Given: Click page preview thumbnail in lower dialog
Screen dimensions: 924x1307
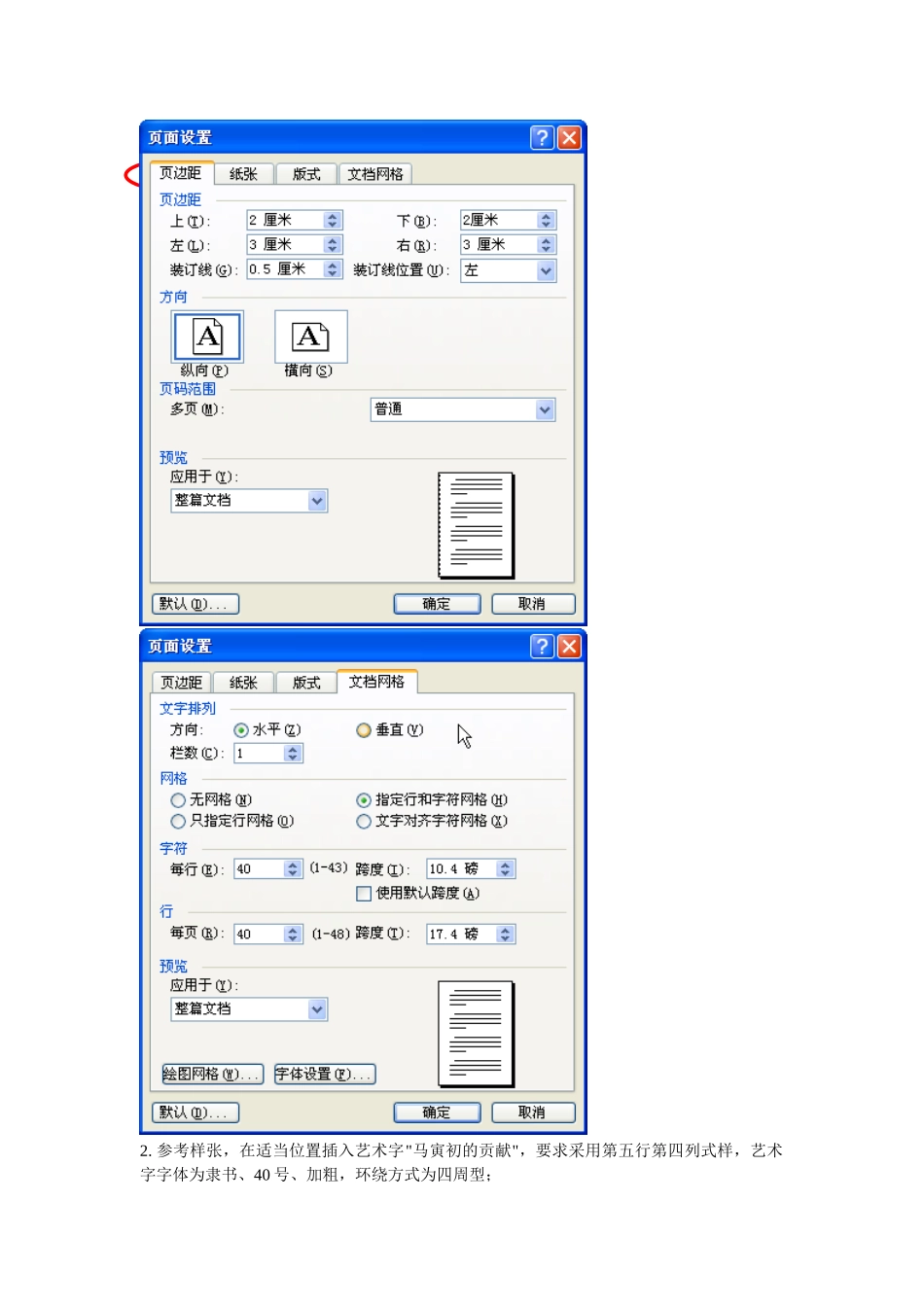Looking at the screenshot, I should click(x=476, y=1034).
